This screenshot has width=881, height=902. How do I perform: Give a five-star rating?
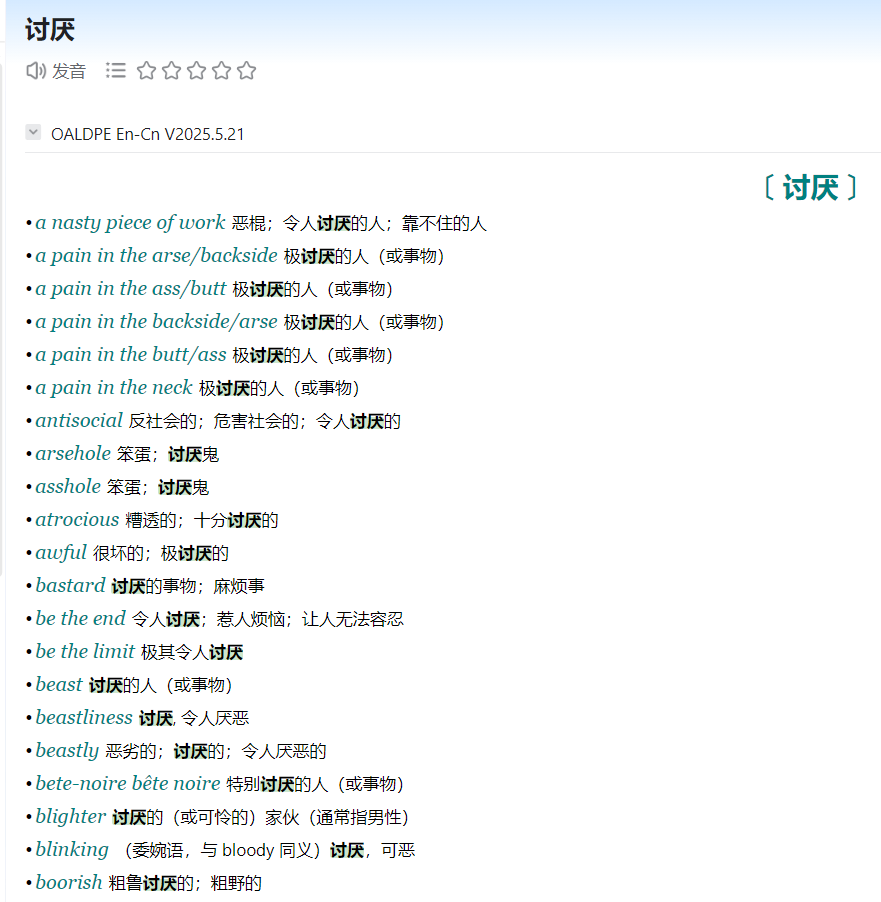click(x=247, y=70)
